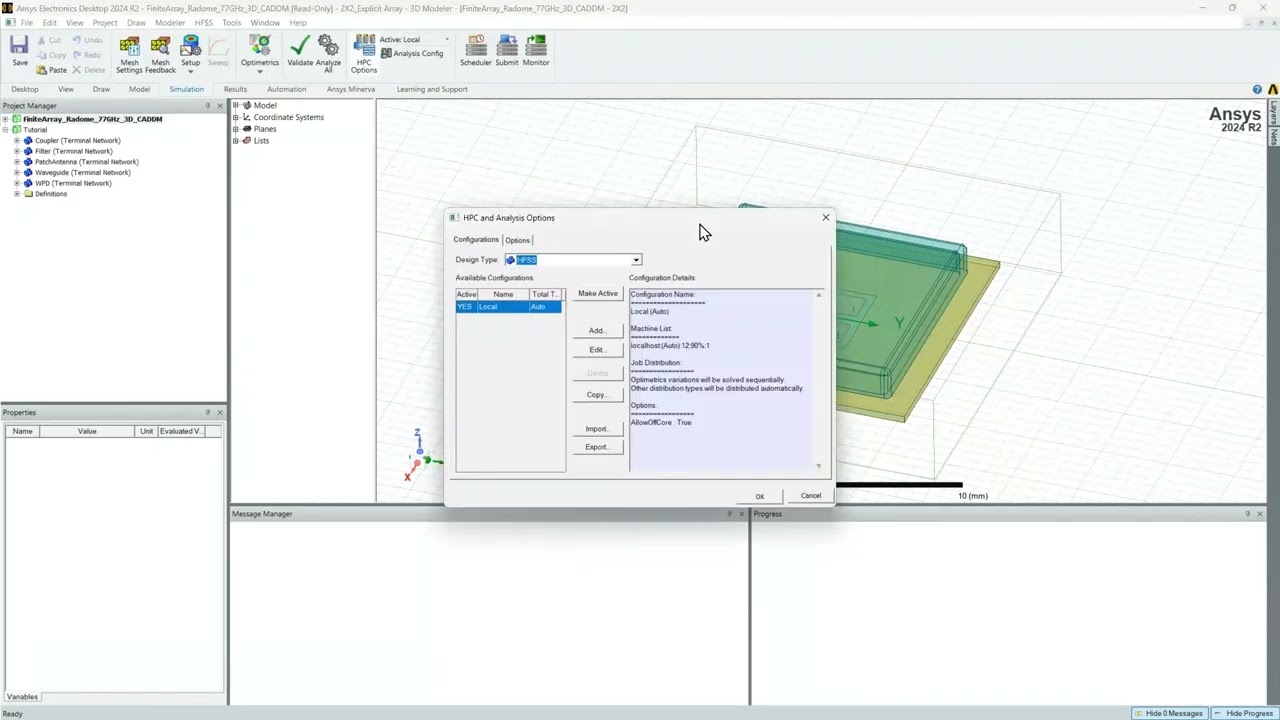Viewport: 1280px width, 720px height.
Task: Expand the Lists node
Action: pos(236,141)
